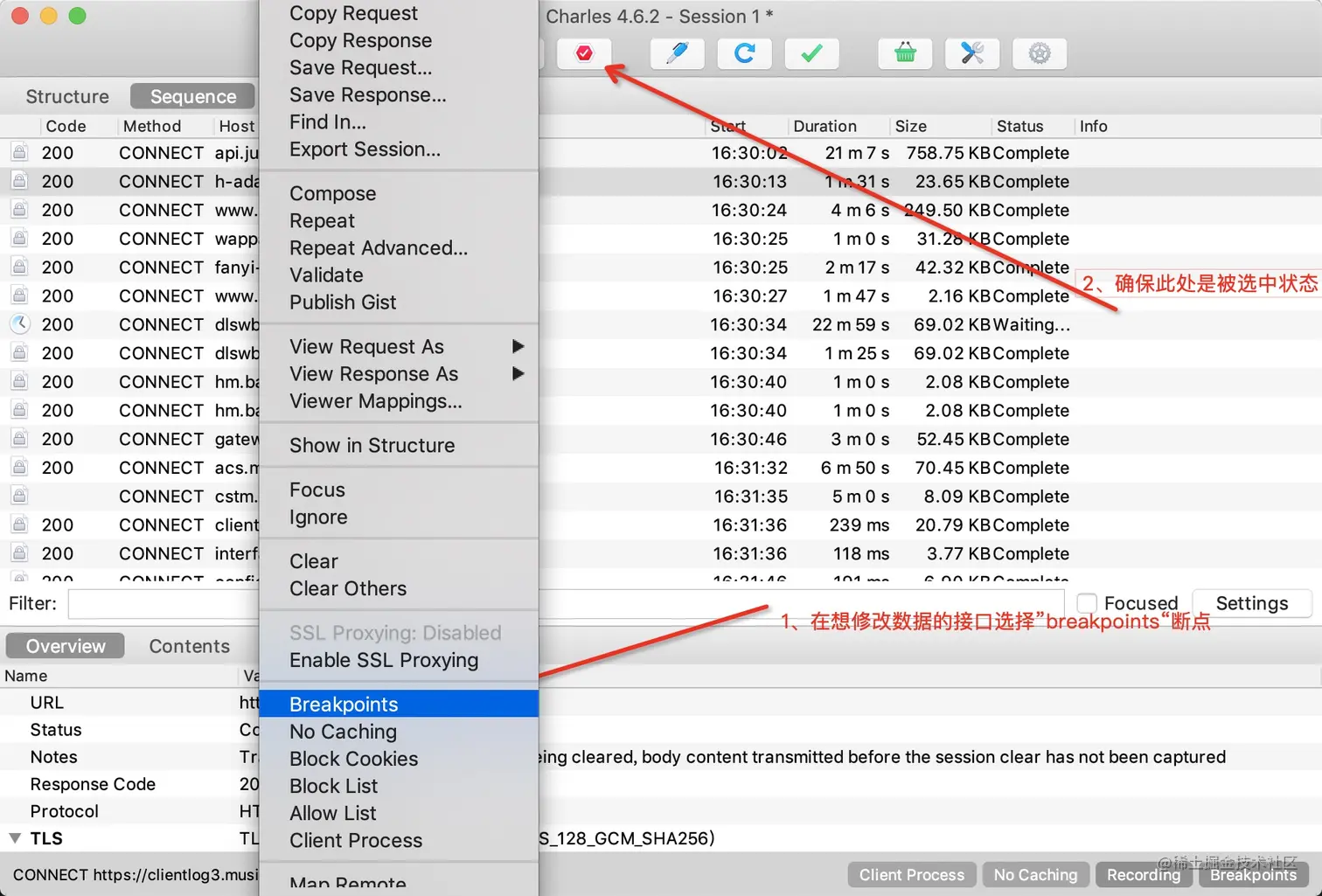Click the green checkmark validate icon

click(811, 53)
